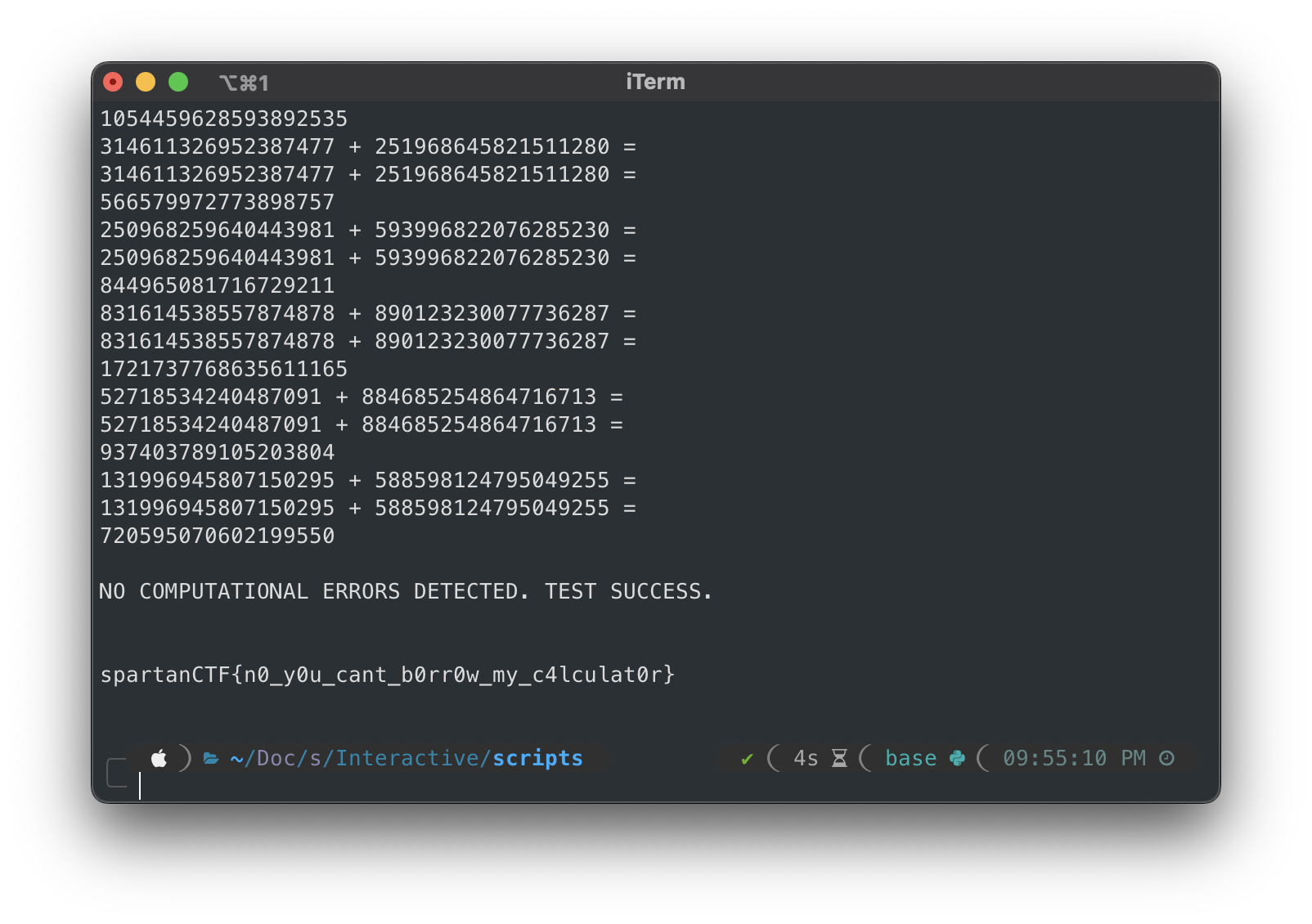Screen dimensions: 1312x924
Task: Click the result 566579972773898757
Action: [218, 202]
